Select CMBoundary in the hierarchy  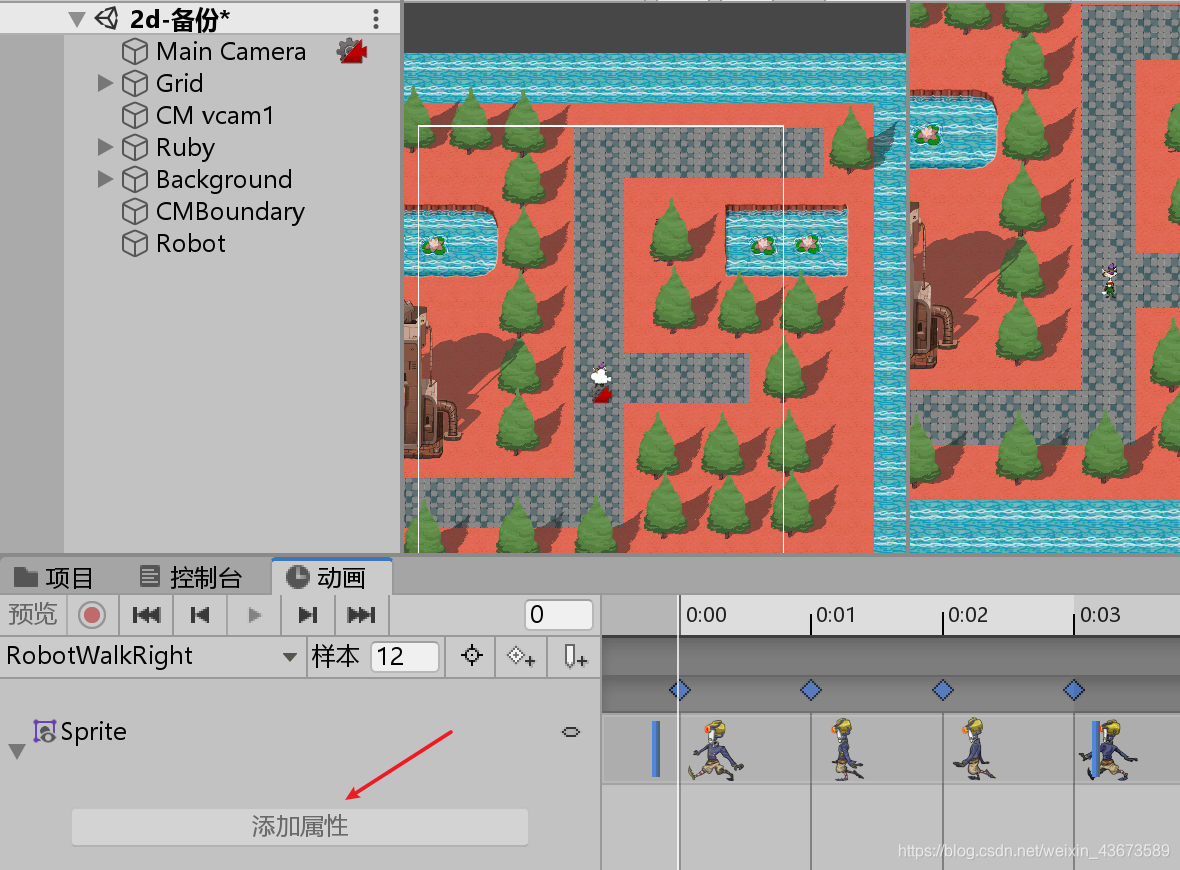tap(230, 211)
